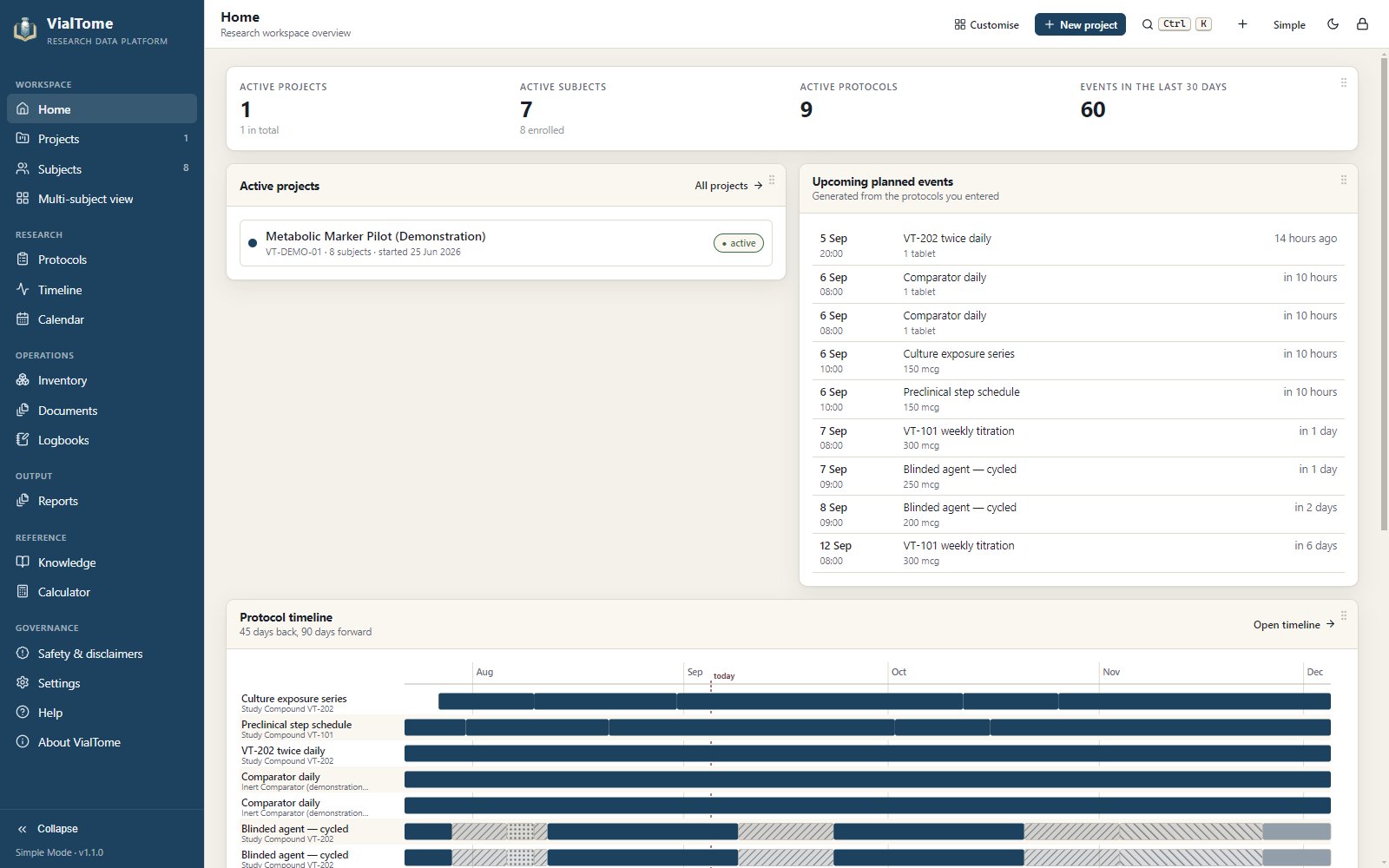Select the Preclinical step schedule event row

(x=1078, y=399)
